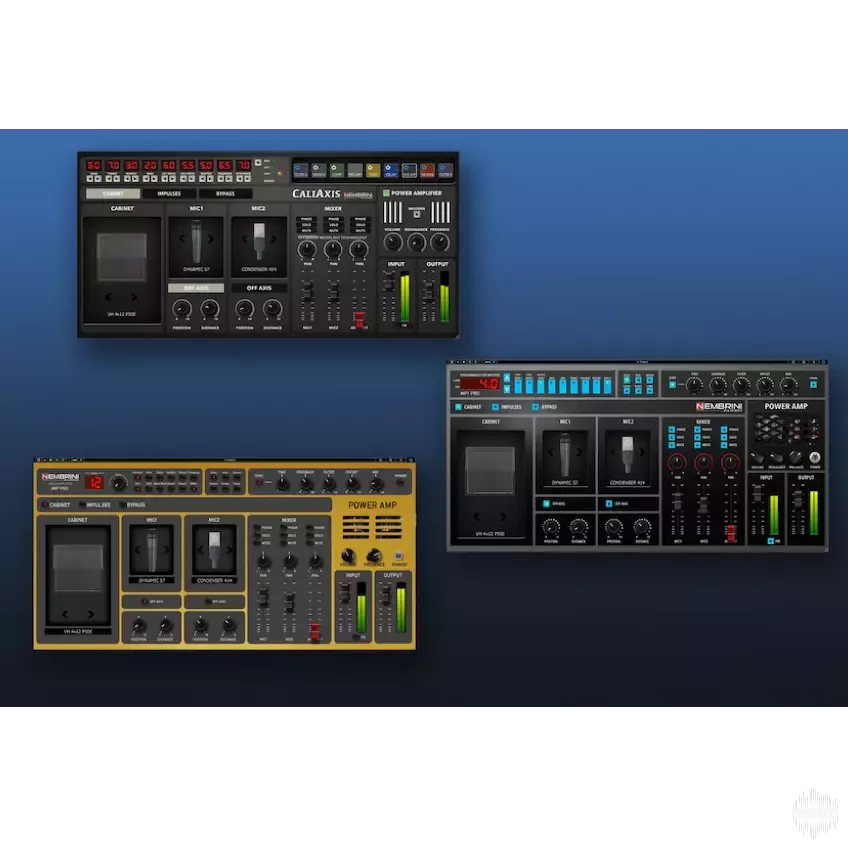Viewport: 848px width, 848px height.
Task: Open the Impulses tab in CaliAxis
Action: click(x=169, y=194)
